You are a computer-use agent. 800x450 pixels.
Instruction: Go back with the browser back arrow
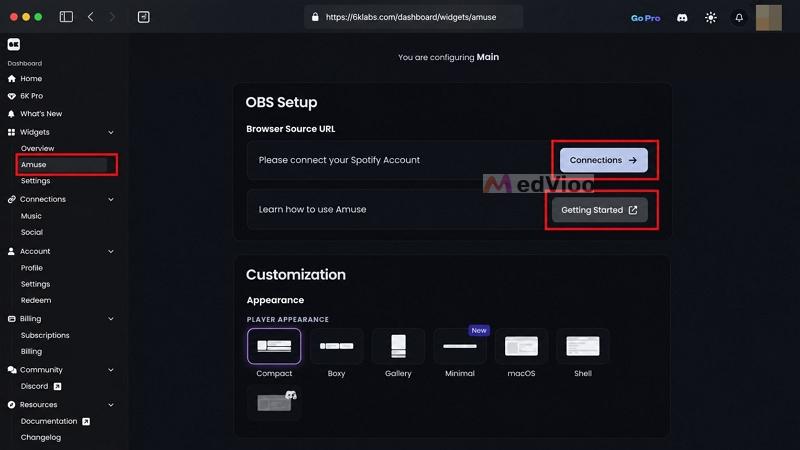click(x=90, y=17)
